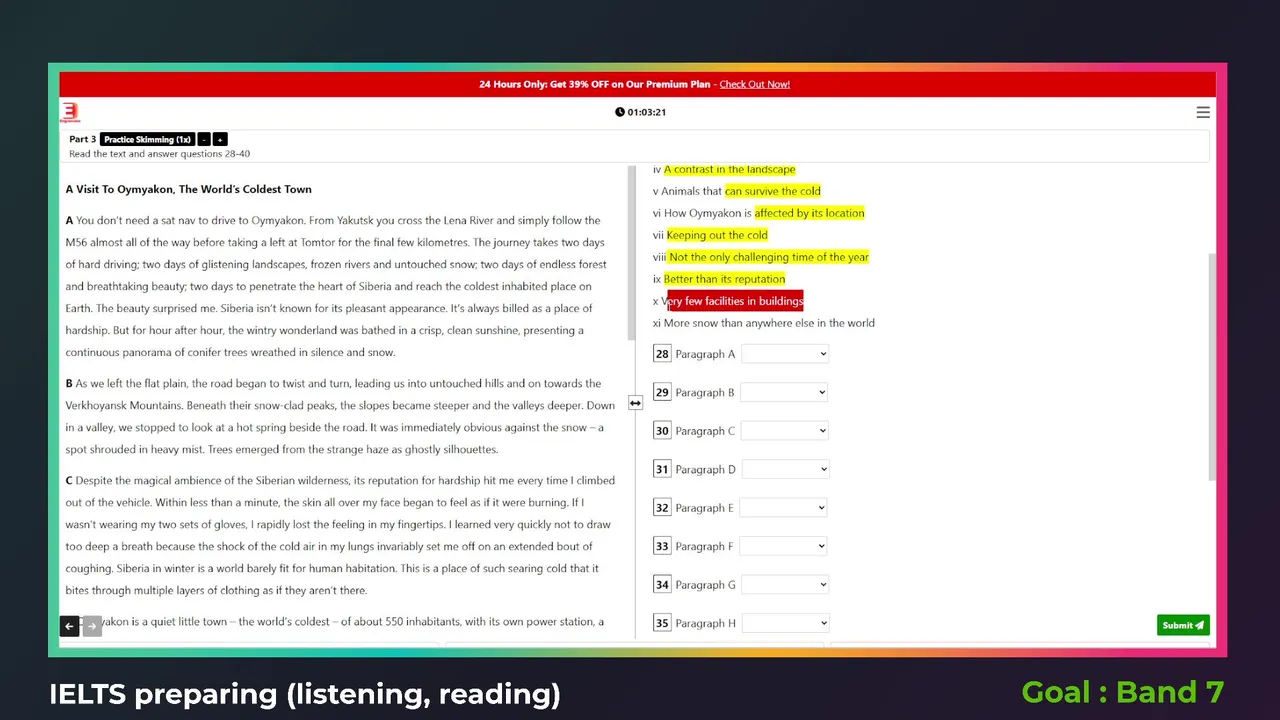Open Paragraph H answer dropdown
This screenshot has width=1280, height=720.
785,623
